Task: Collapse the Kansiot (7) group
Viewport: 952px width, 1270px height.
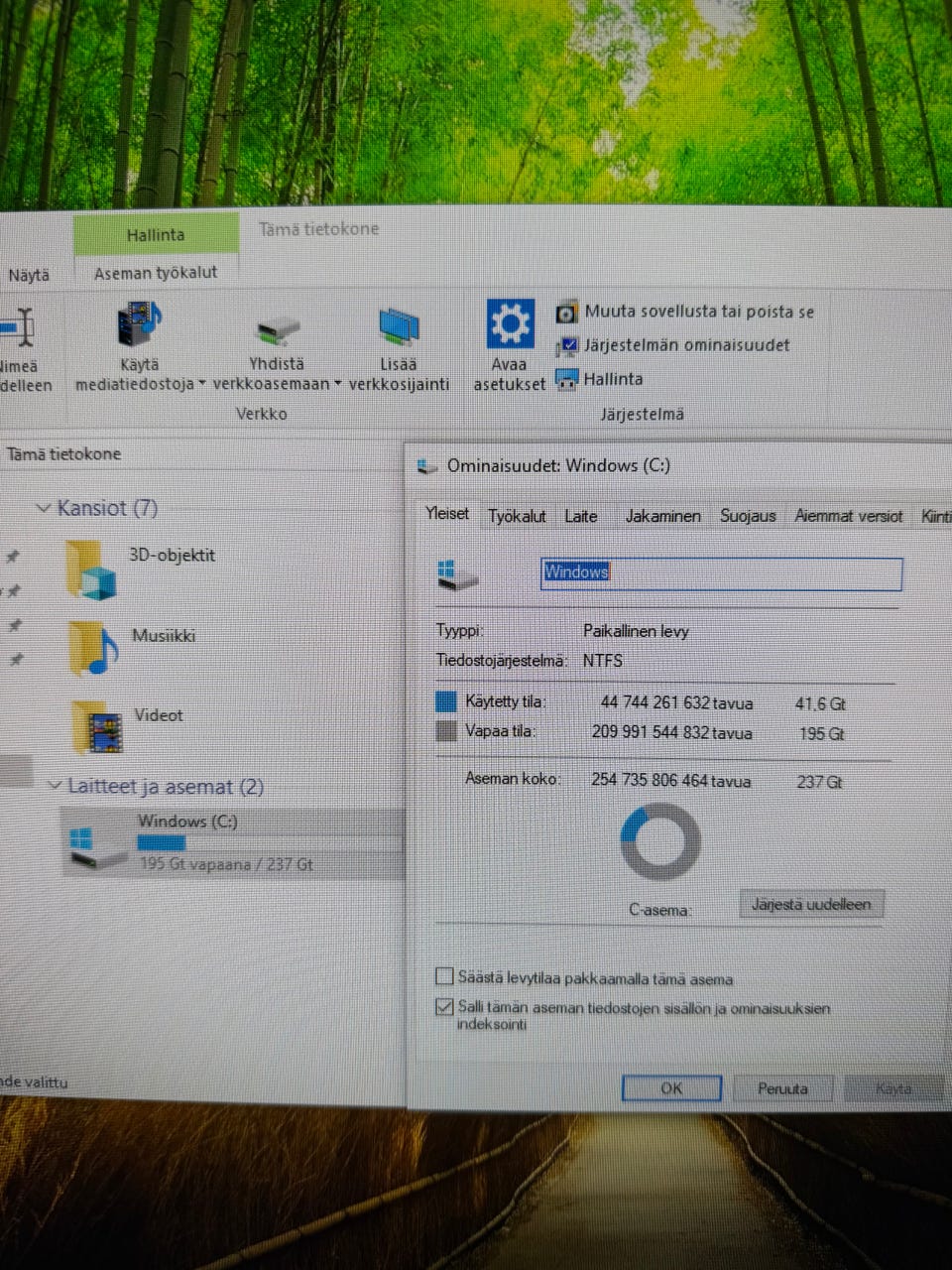Action: click(x=44, y=508)
